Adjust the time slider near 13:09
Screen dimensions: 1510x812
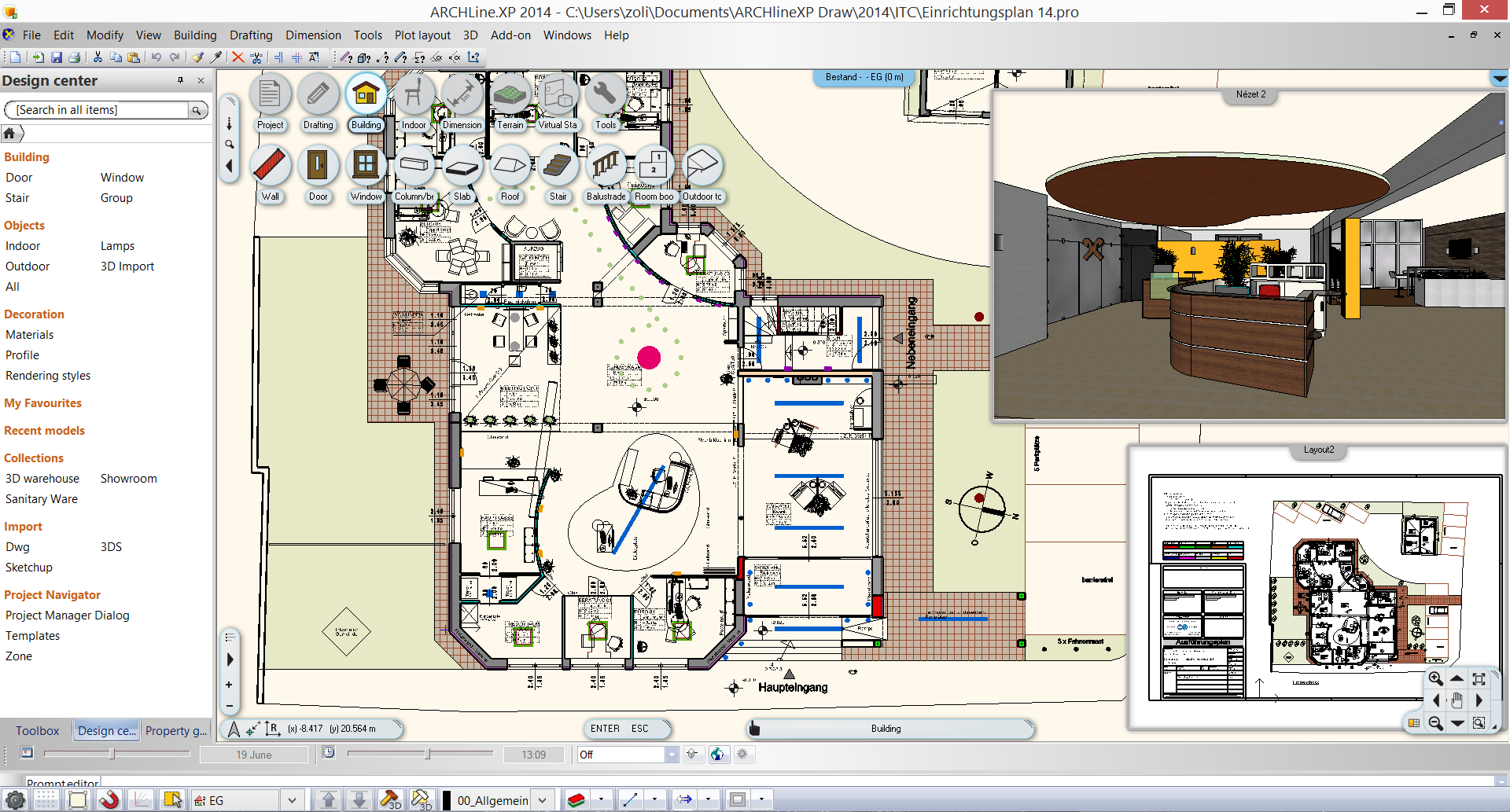[427, 754]
